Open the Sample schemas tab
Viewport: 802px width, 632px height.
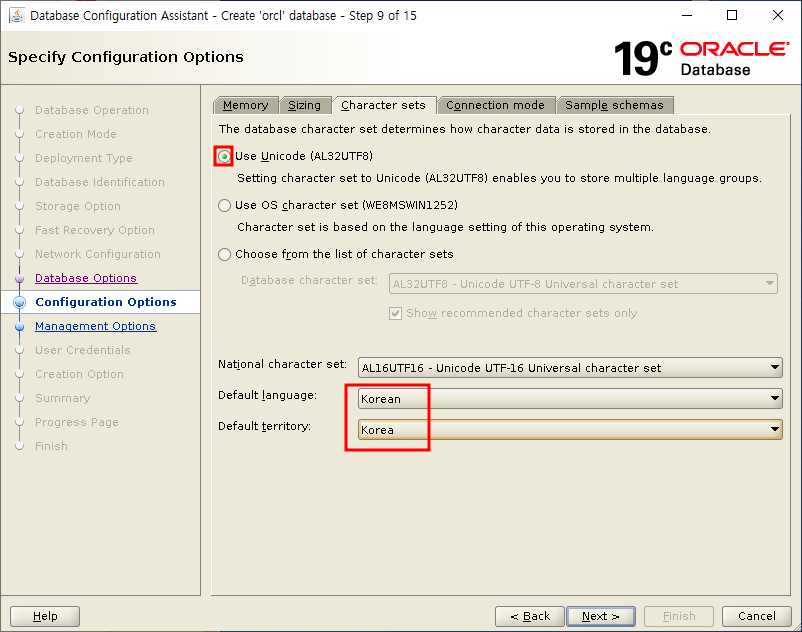pos(614,105)
